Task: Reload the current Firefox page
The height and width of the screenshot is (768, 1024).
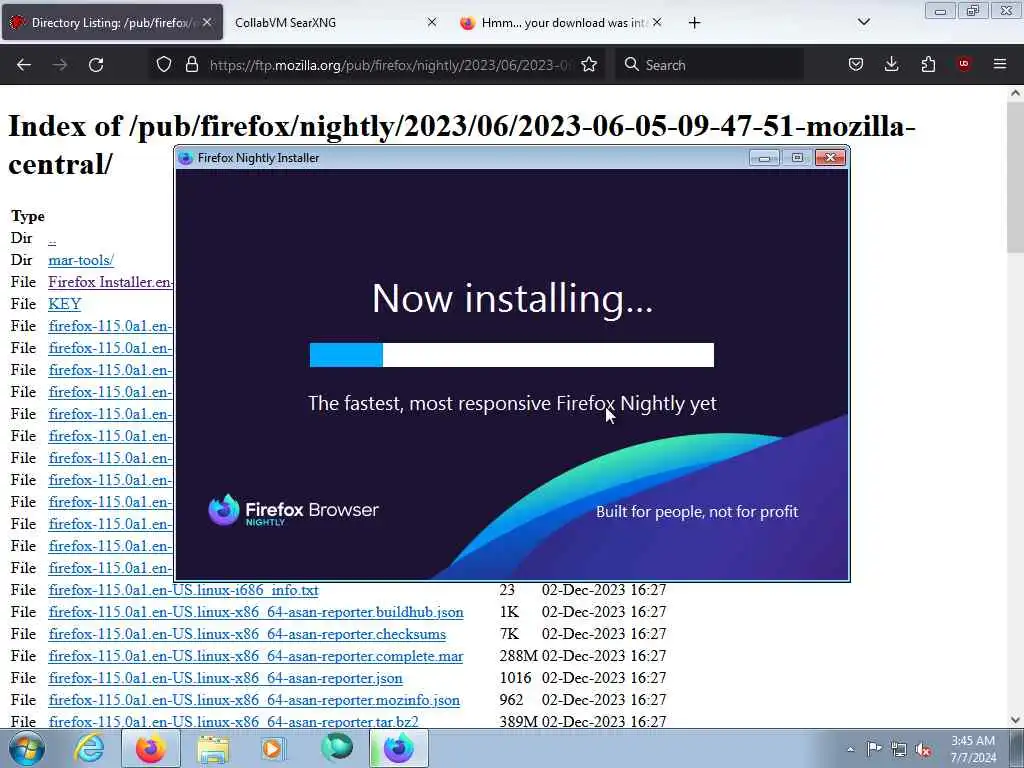Action: 96,65
